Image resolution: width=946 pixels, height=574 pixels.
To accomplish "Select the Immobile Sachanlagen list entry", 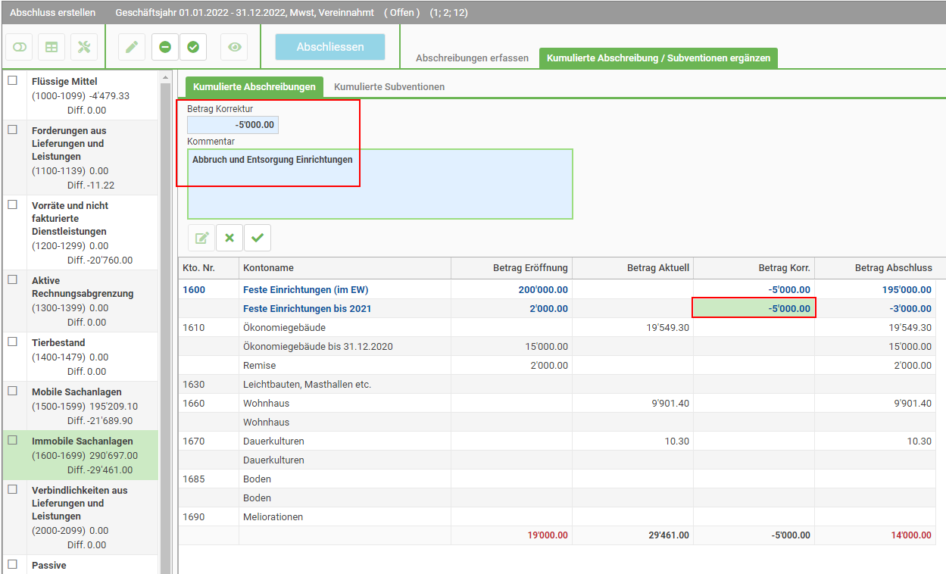I will click(80, 455).
